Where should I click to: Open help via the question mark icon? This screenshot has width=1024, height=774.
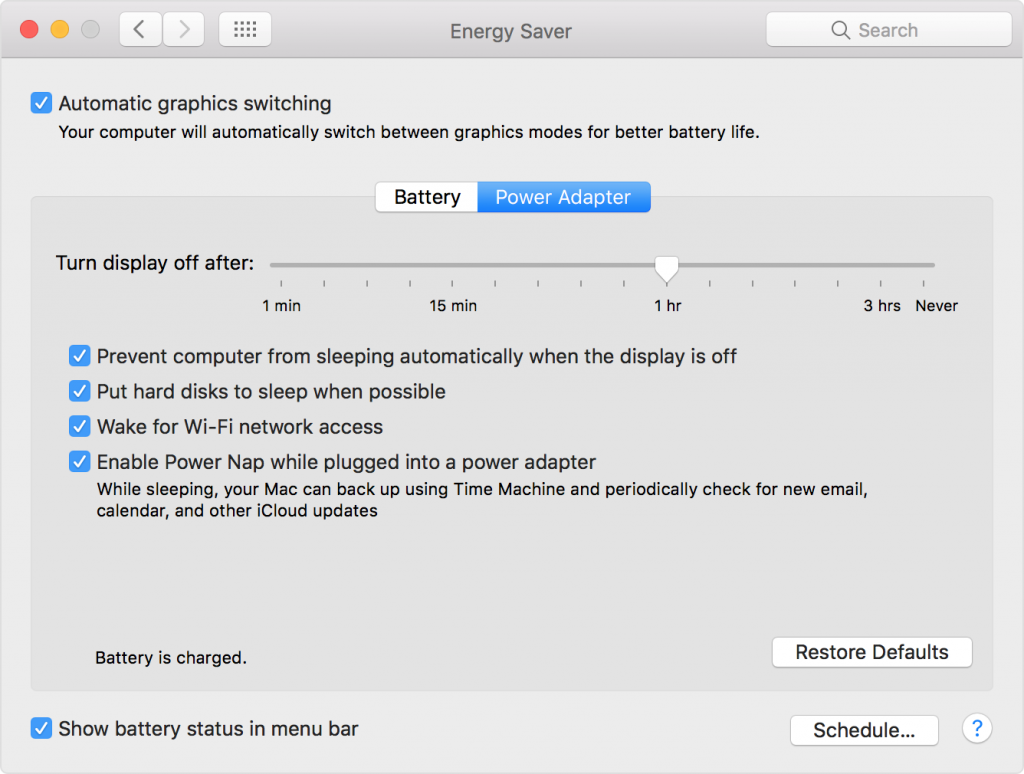pyautogui.click(x=976, y=729)
